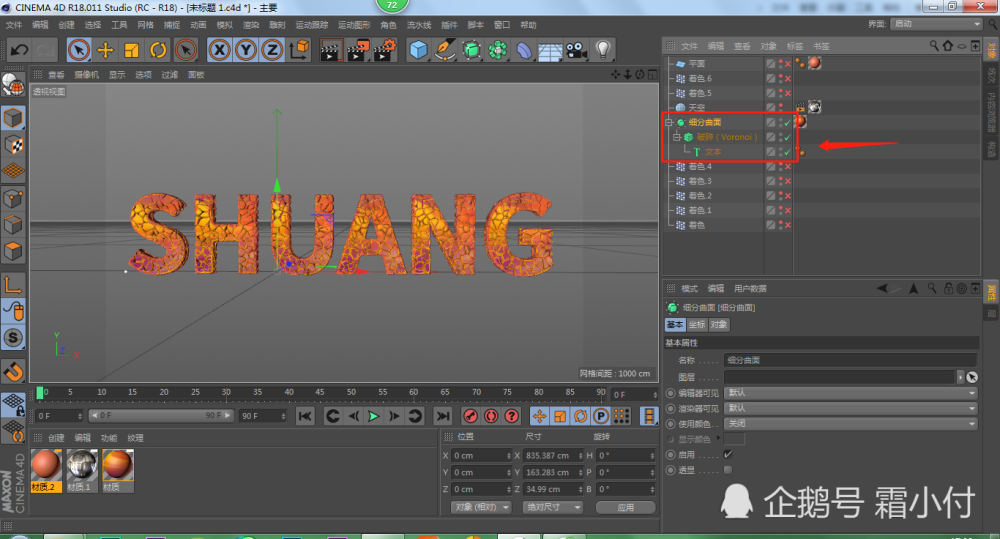Open Render Settings gear clapperboard
Screen dimensions: 1000x539
385,50
